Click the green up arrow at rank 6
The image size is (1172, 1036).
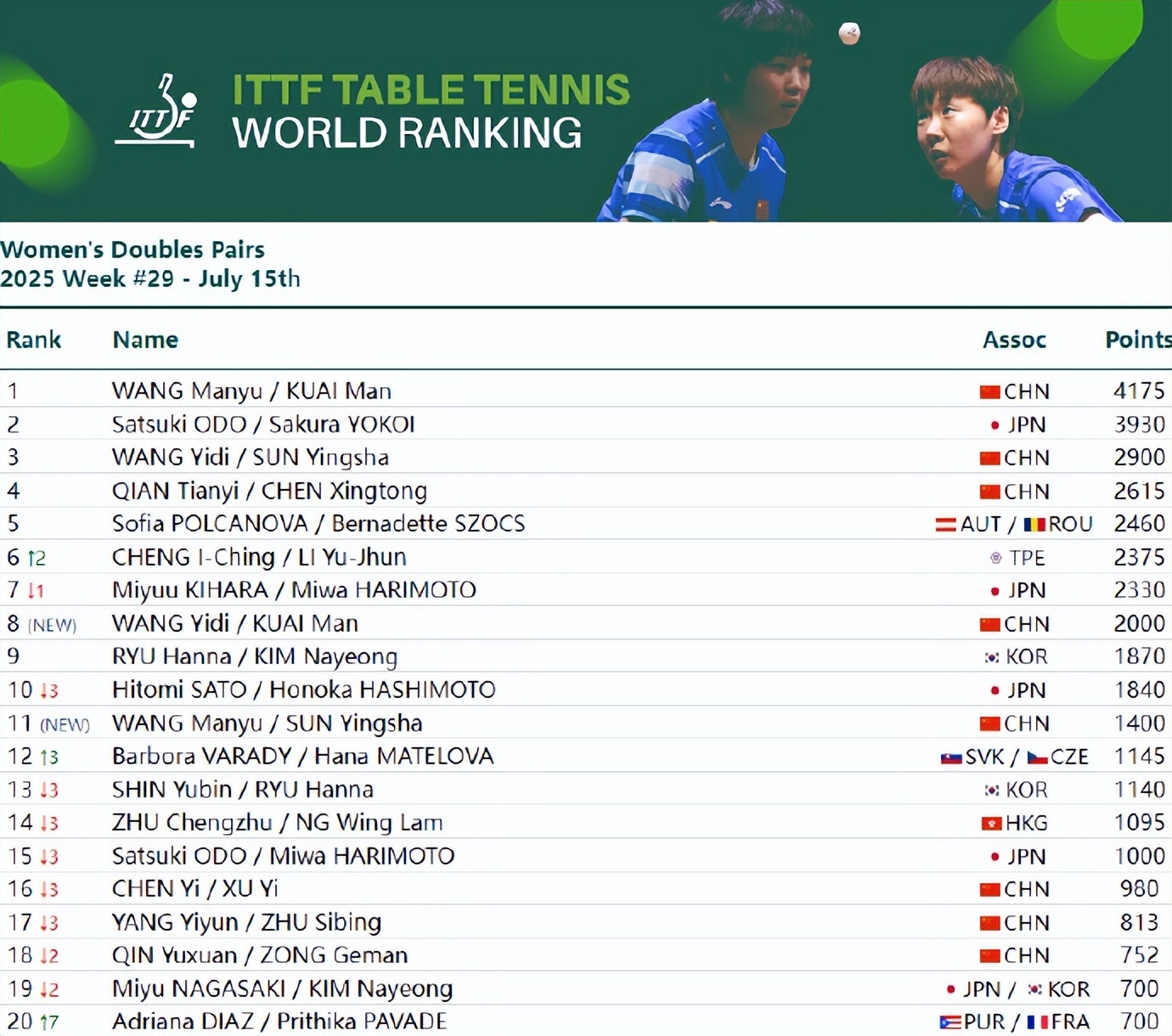[31, 558]
